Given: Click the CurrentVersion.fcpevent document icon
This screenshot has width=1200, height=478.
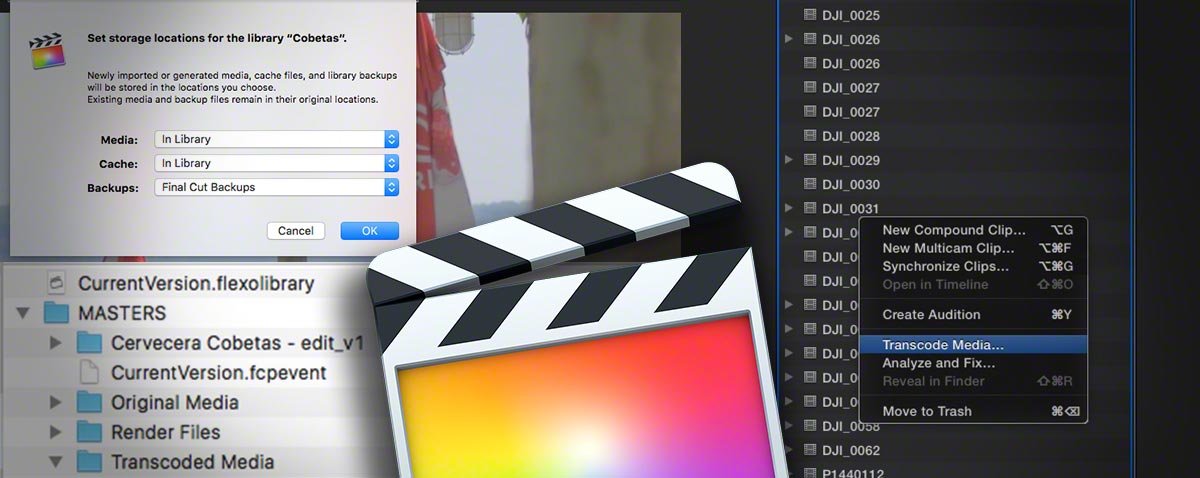Looking at the screenshot, I should (90, 373).
